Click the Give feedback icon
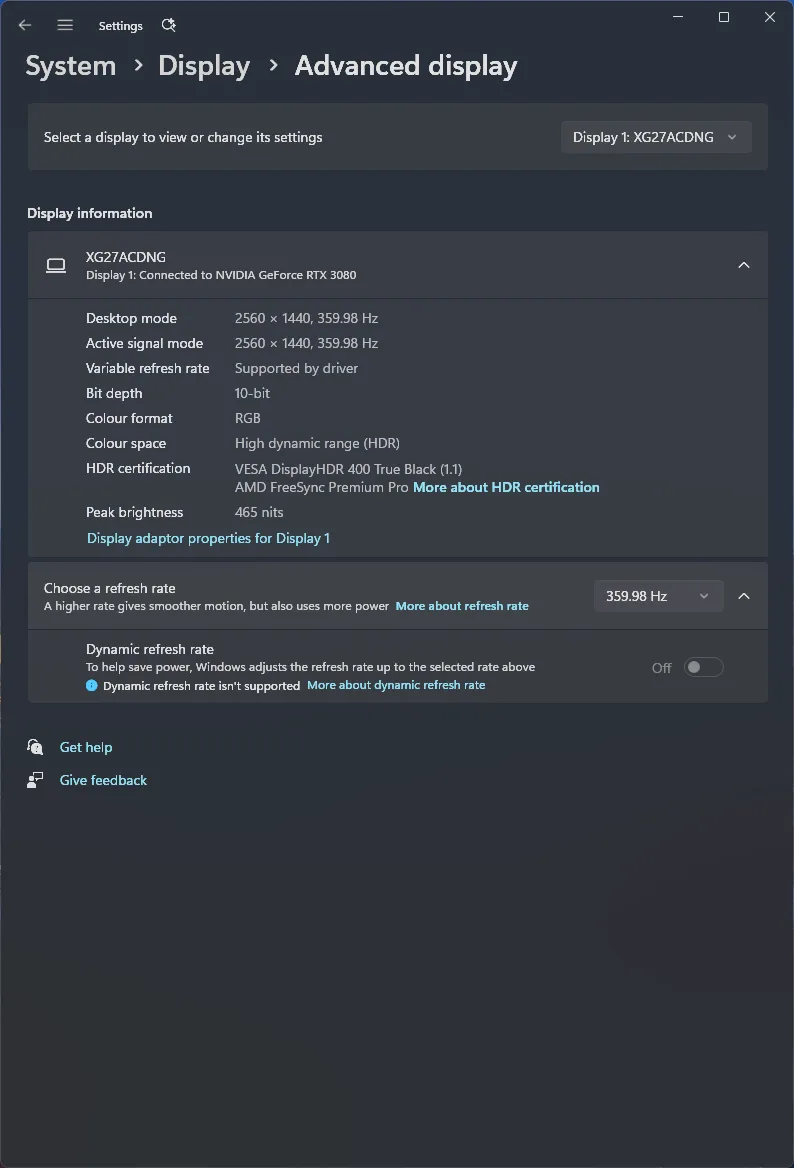The height and width of the screenshot is (1168, 794). 35,780
